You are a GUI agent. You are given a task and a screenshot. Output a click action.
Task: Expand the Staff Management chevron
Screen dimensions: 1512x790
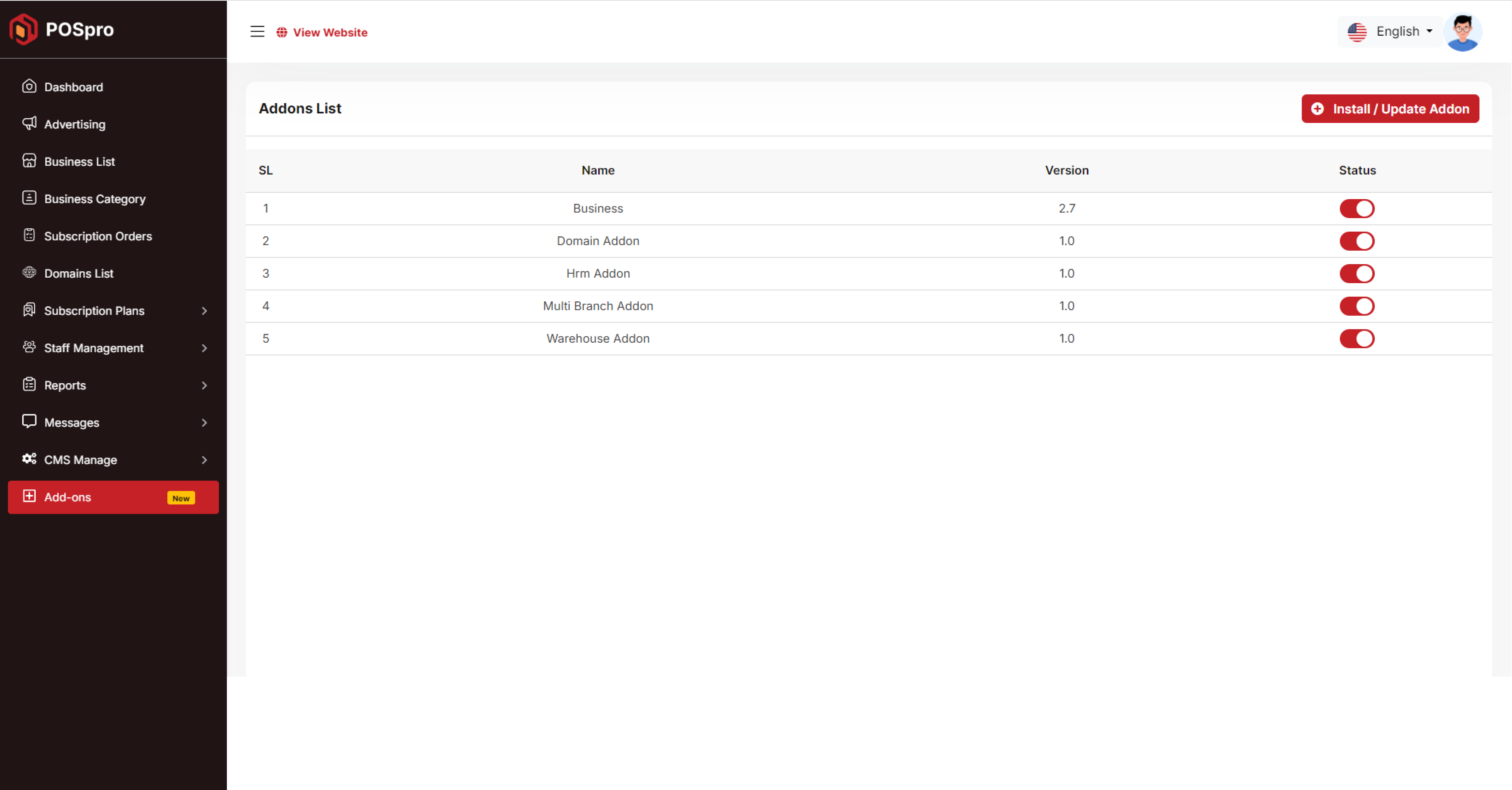(204, 348)
